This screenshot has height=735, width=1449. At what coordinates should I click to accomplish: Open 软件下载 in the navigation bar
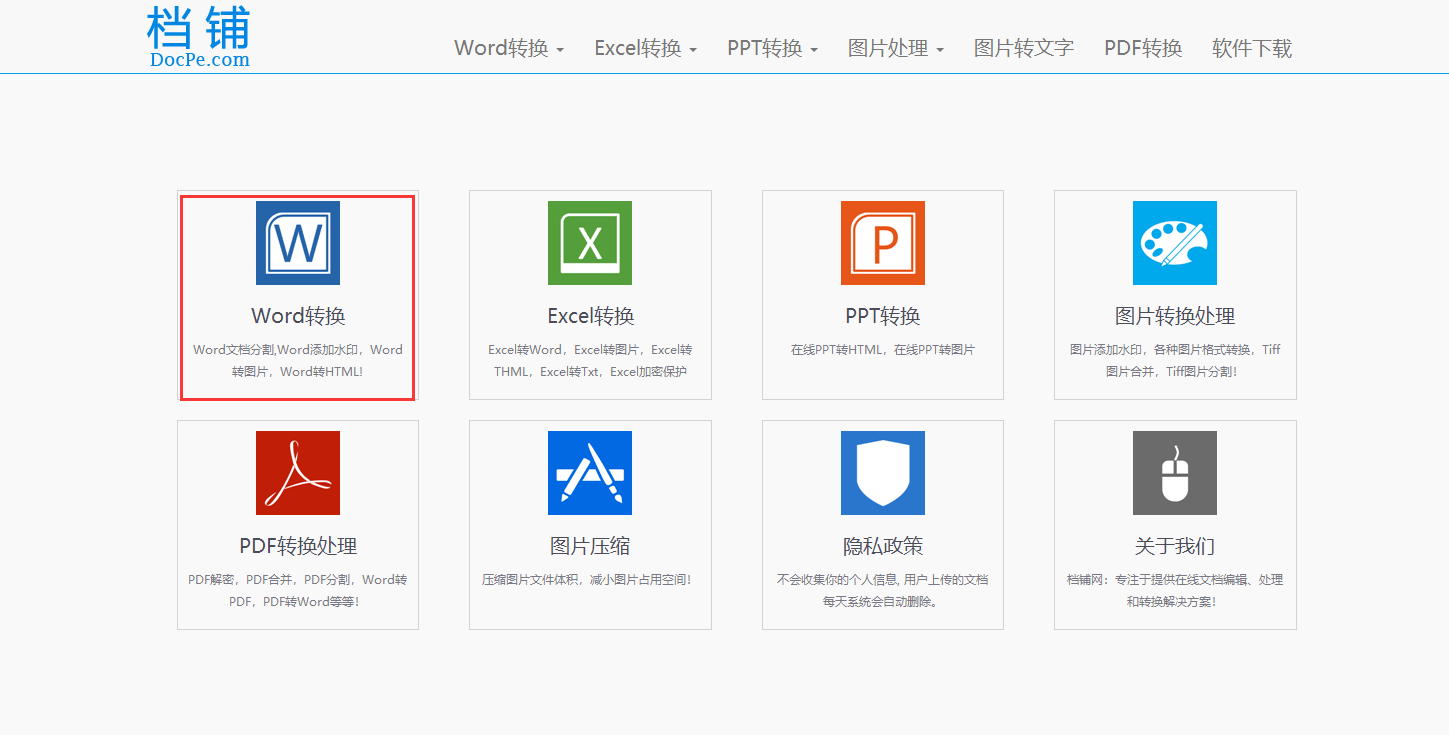pyautogui.click(x=1252, y=48)
